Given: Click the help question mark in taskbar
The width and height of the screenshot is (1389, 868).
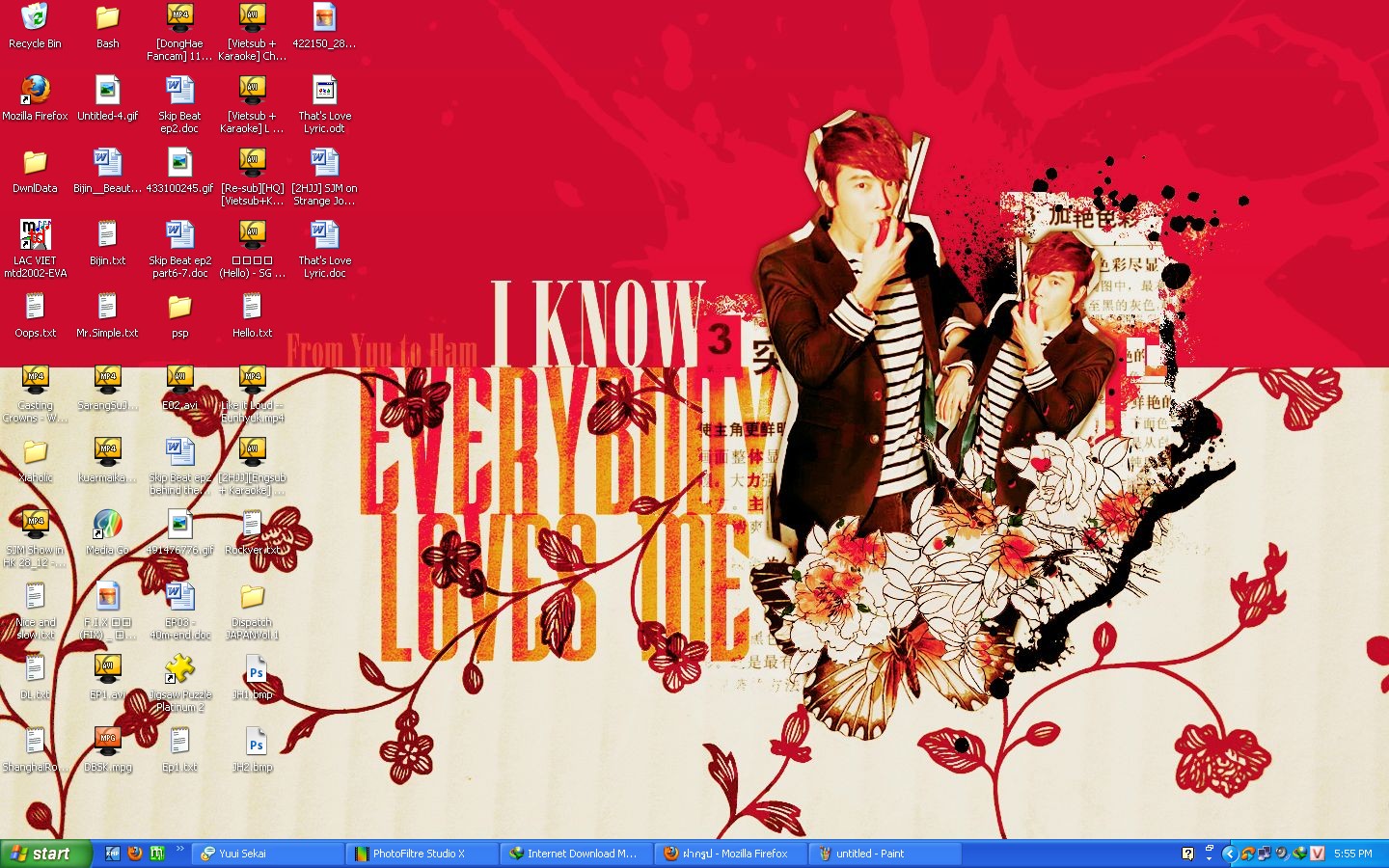Looking at the screenshot, I should pos(1187,854).
